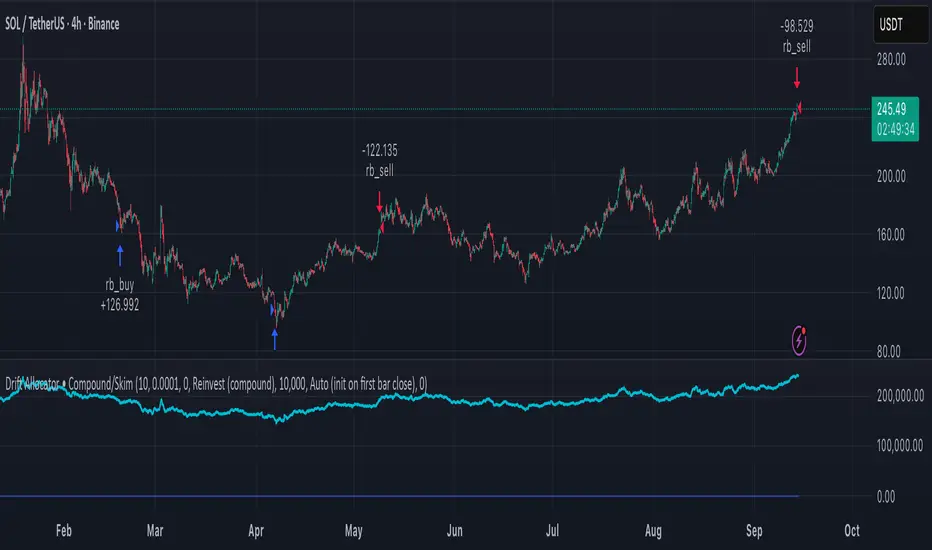Click the 0.00 equity axis label
Viewport: 932px width, 550px height.
pyautogui.click(x=886, y=497)
